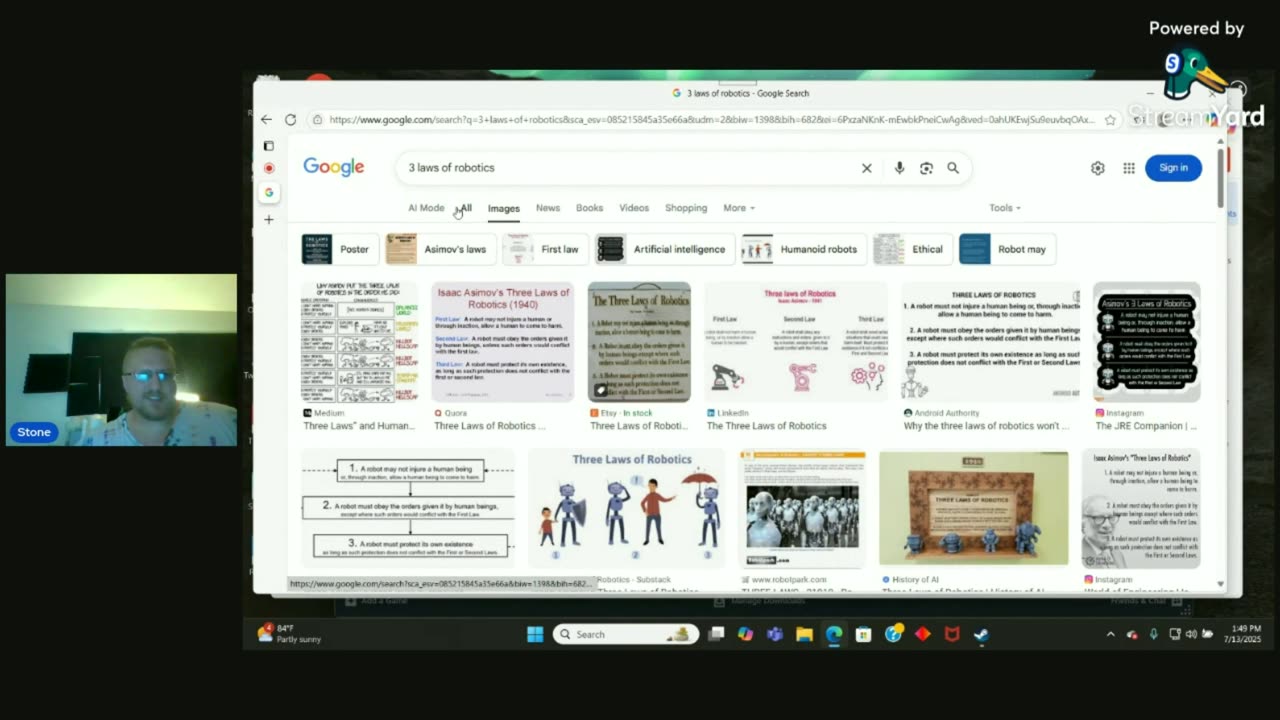Open the LinkedIn Three Laws image result
This screenshot has width=1280, height=720.
click(x=796, y=342)
